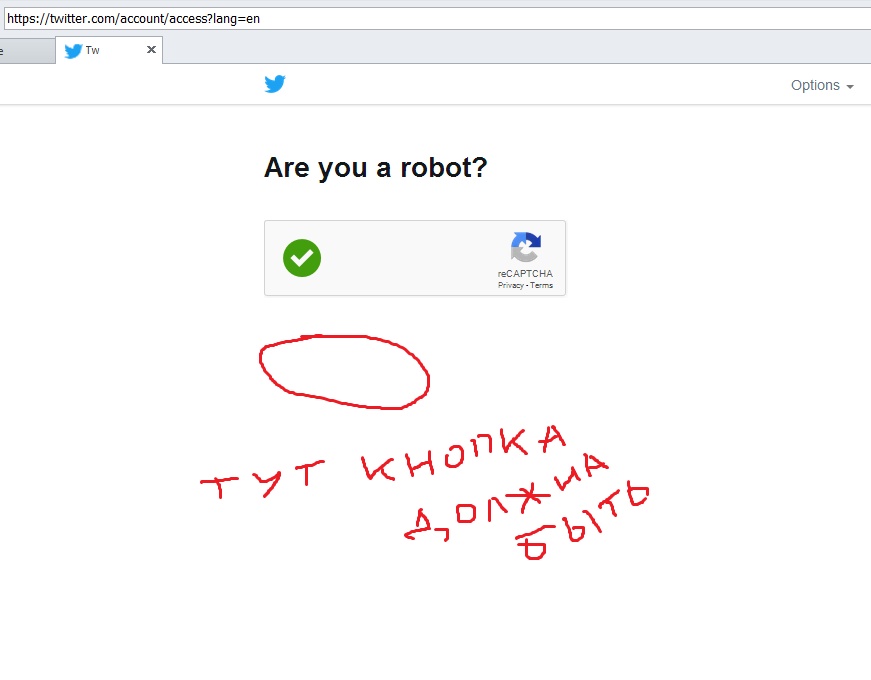Click the Twitter bird logo in page header
Image resolution: width=871 pixels, height=680 pixels.
[275, 84]
